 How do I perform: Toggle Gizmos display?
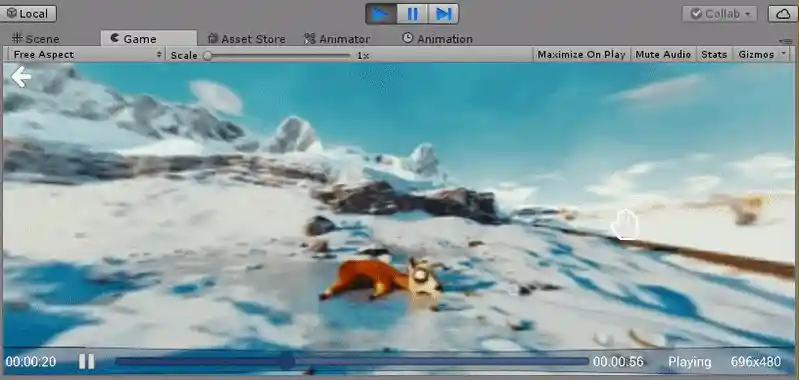(756, 55)
